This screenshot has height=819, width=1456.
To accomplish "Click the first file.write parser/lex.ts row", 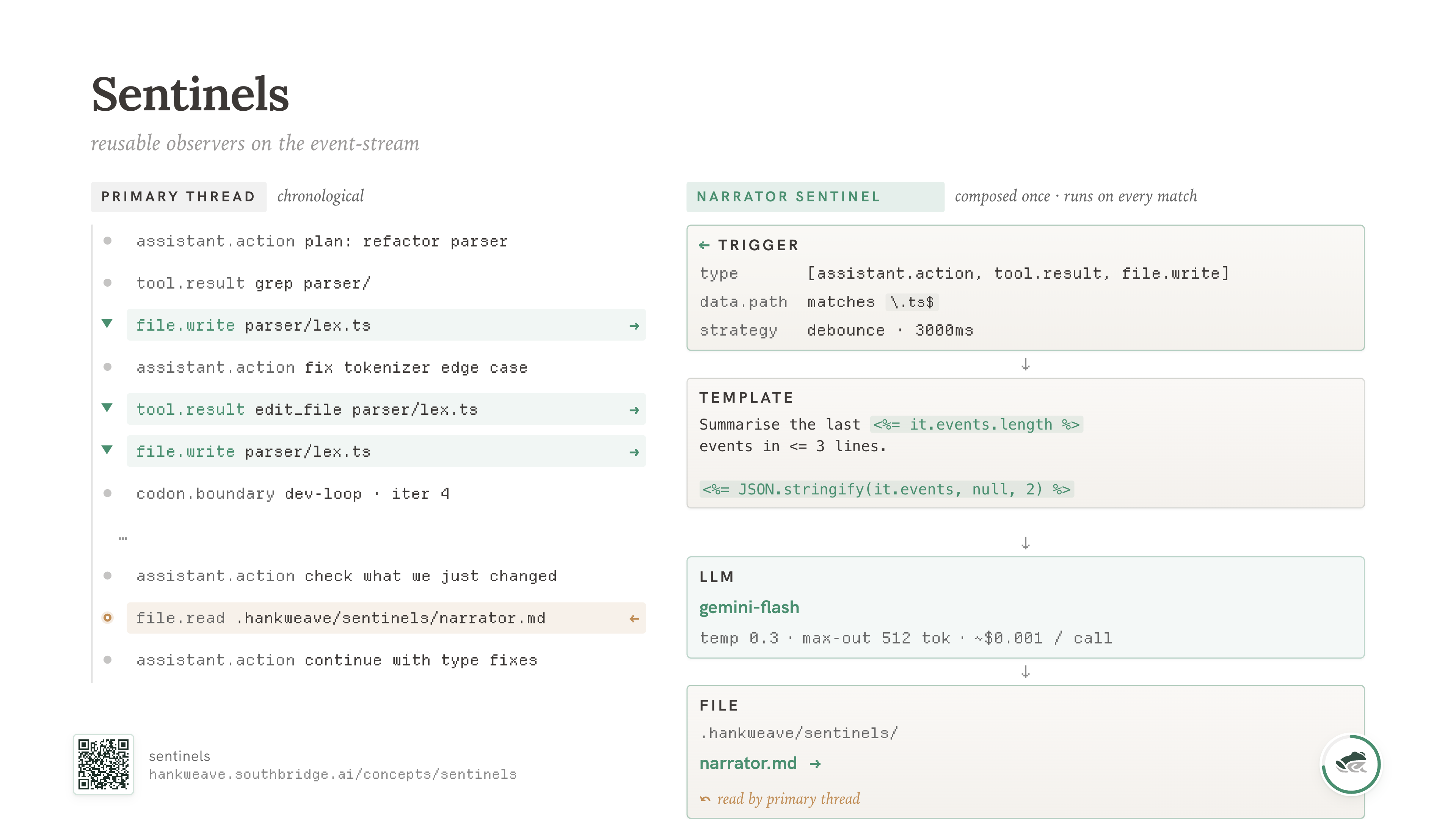I will click(x=386, y=325).
